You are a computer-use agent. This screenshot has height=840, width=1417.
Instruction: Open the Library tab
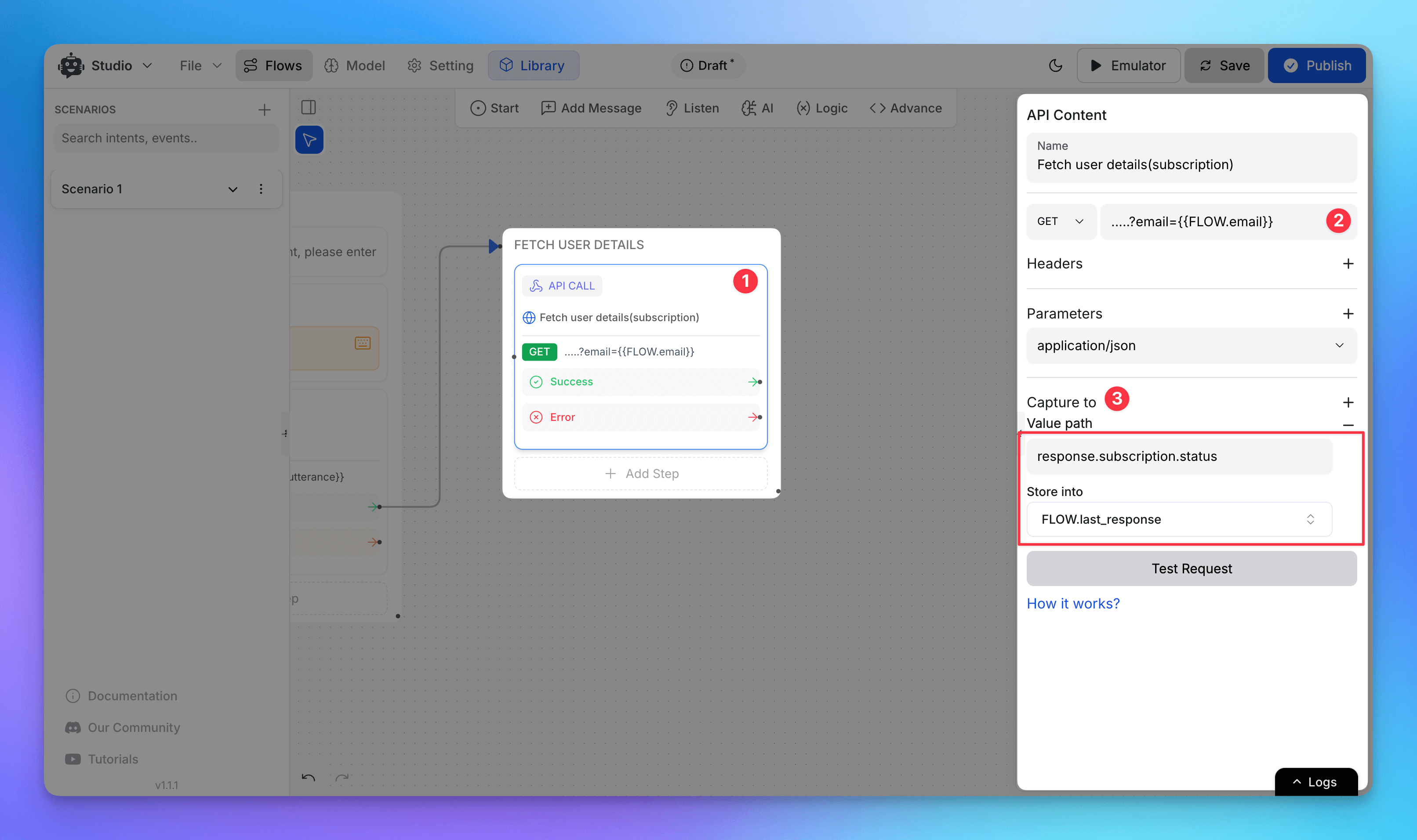click(533, 65)
